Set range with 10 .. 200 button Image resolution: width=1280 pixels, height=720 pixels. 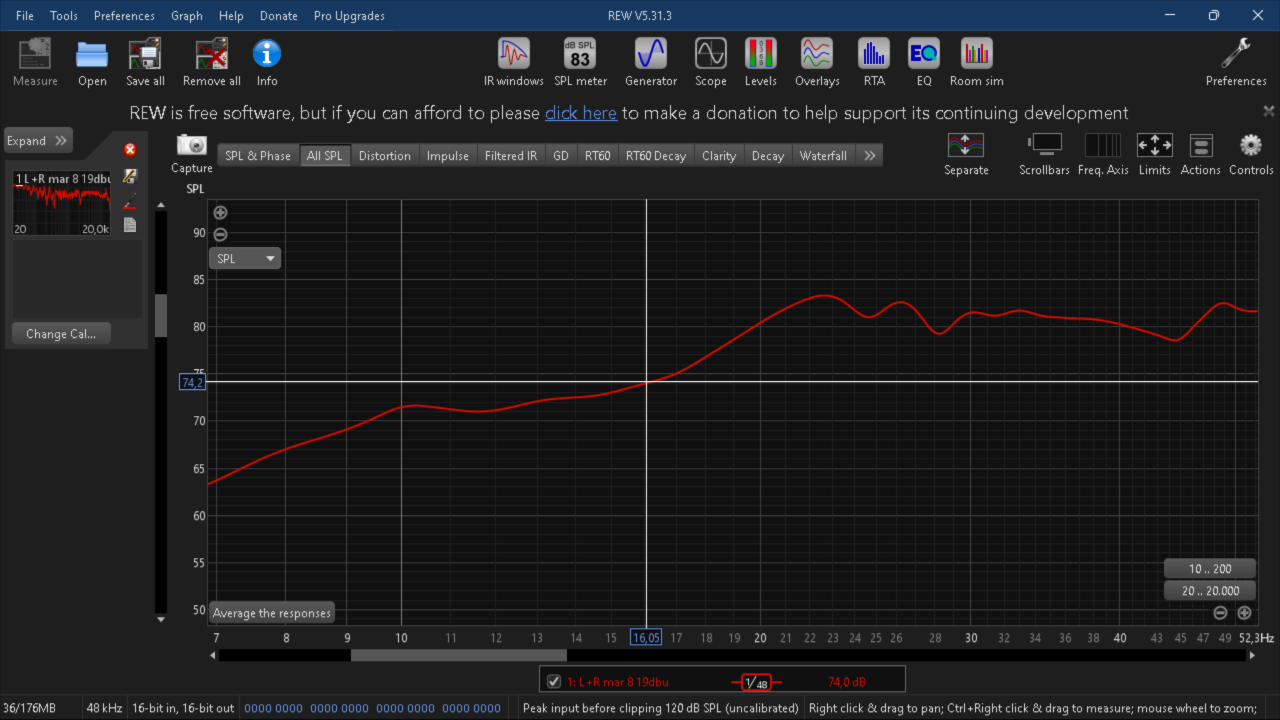pos(1210,568)
